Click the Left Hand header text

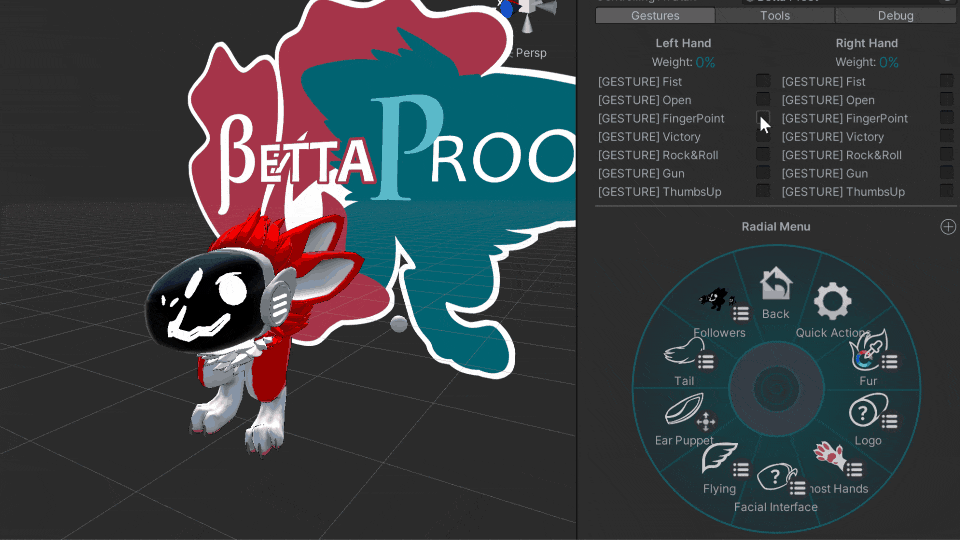point(683,43)
